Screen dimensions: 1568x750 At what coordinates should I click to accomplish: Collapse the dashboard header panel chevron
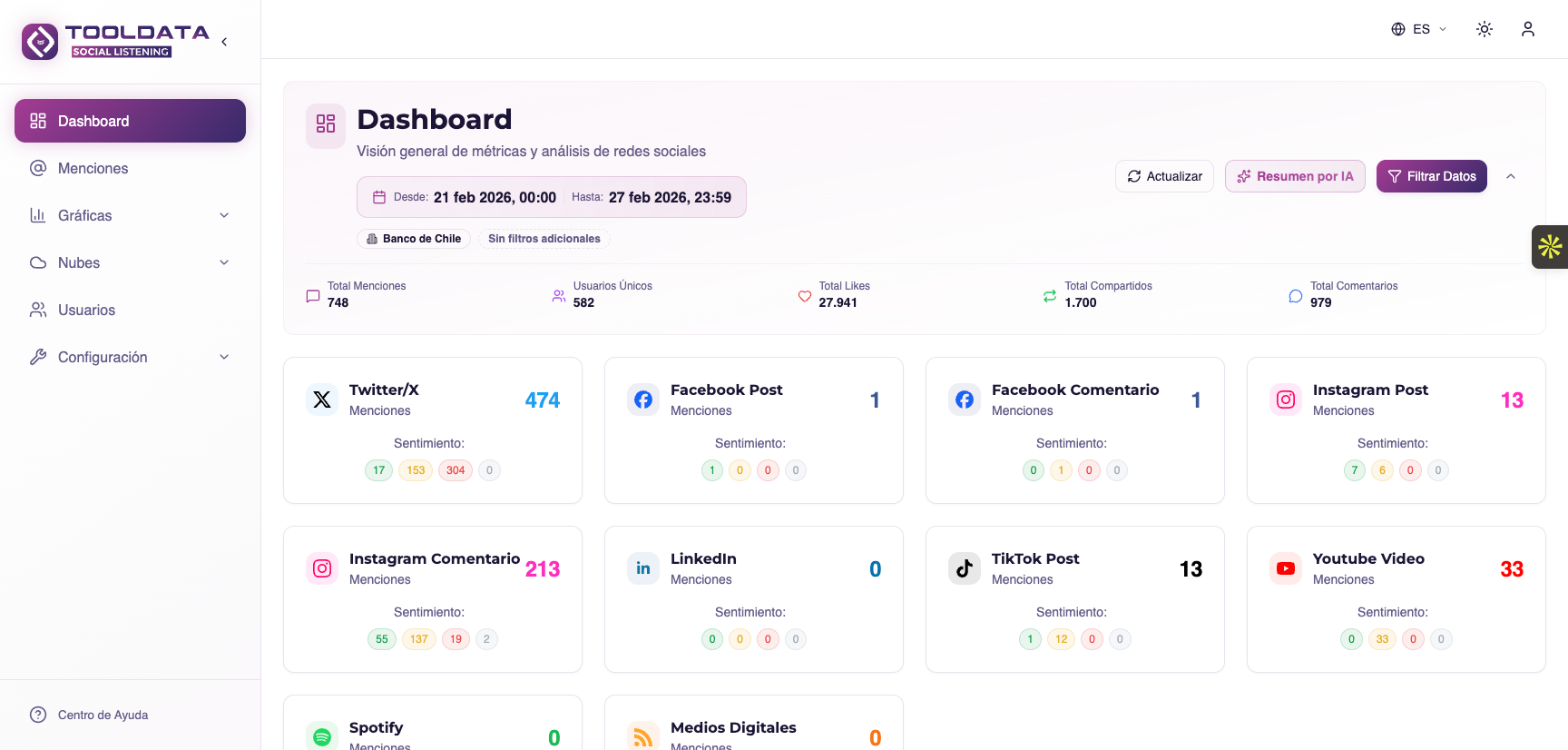(x=1511, y=176)
